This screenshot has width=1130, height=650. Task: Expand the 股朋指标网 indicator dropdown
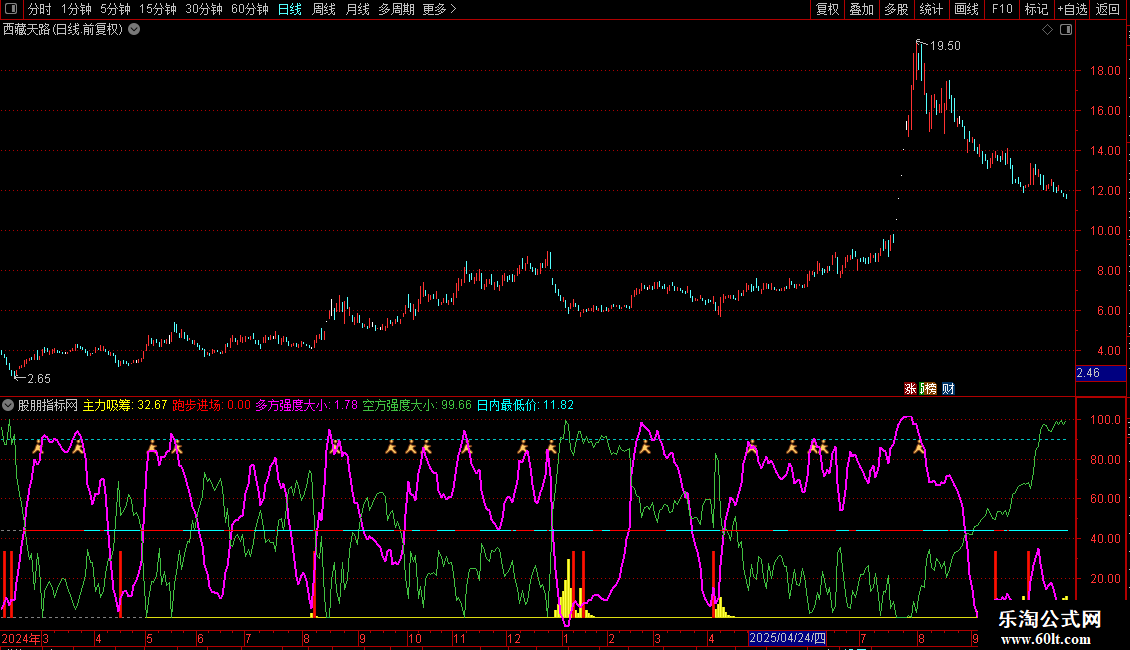tap(9, 406)
